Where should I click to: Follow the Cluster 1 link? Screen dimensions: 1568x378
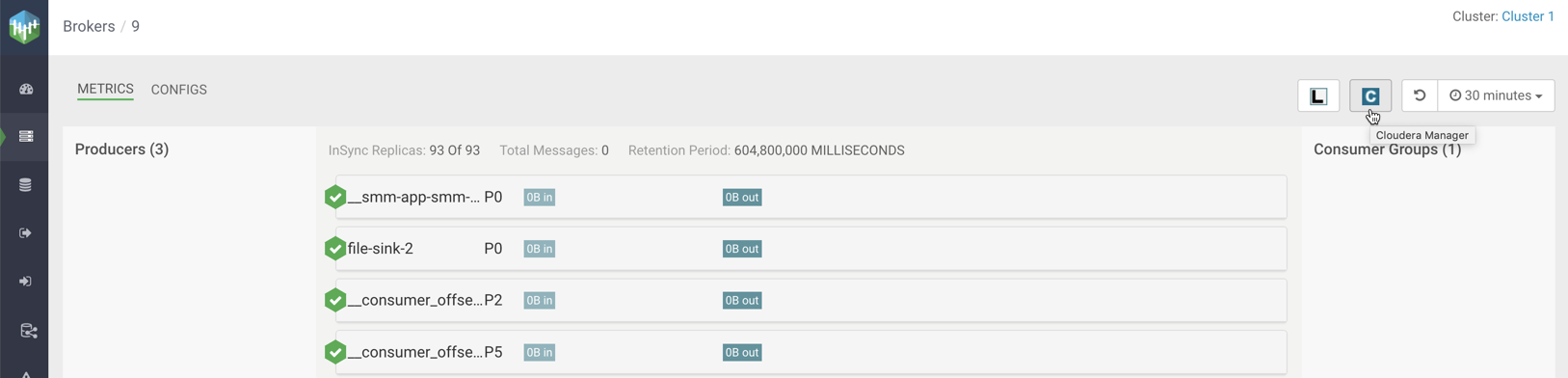[x=1528, y=16]
